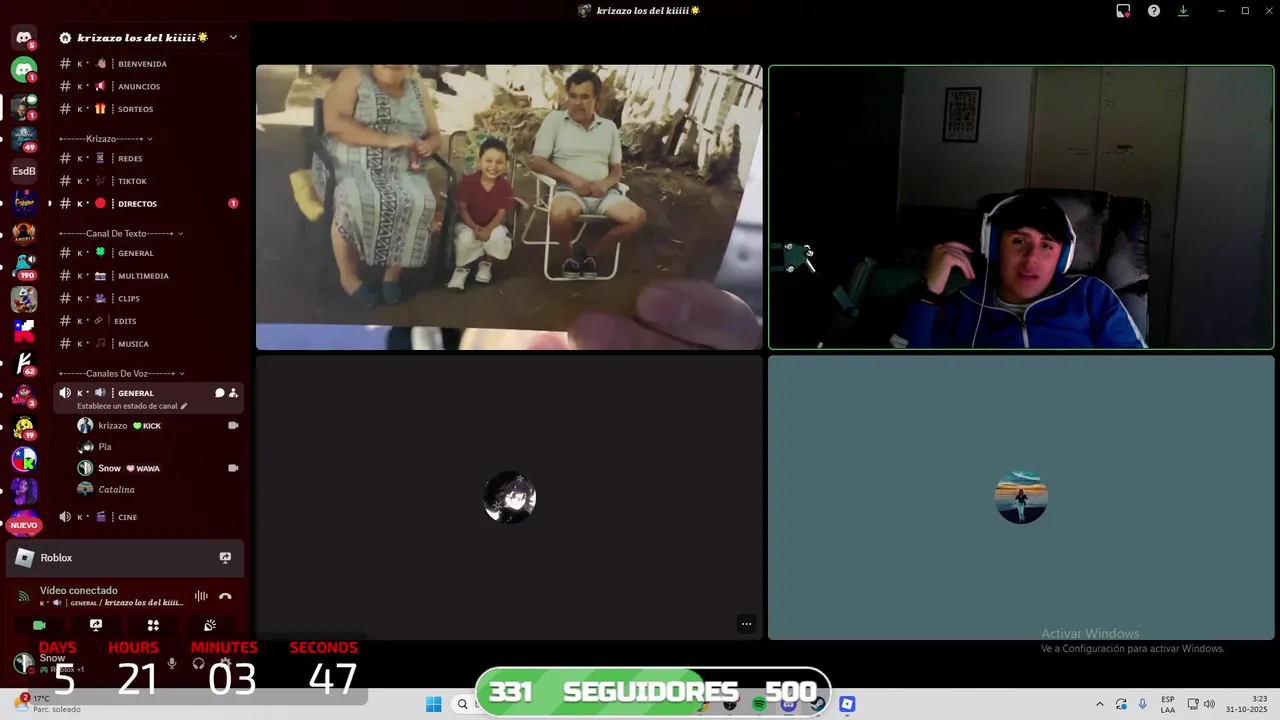Viewport: 1280px width, 720px height.
Task: Open Discord direct messages home icon
Action: pyautogui.click(x=24, y=38)
